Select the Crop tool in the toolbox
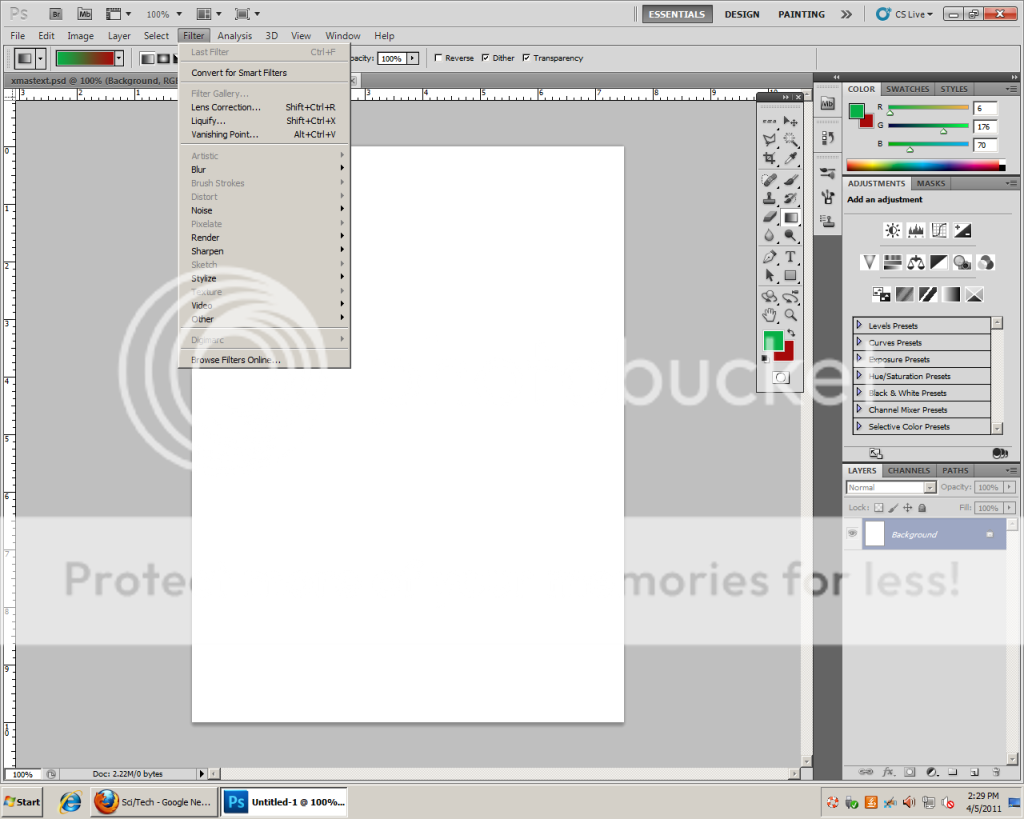This screenshot has height=819, width=1024. [x=769, y=158]
